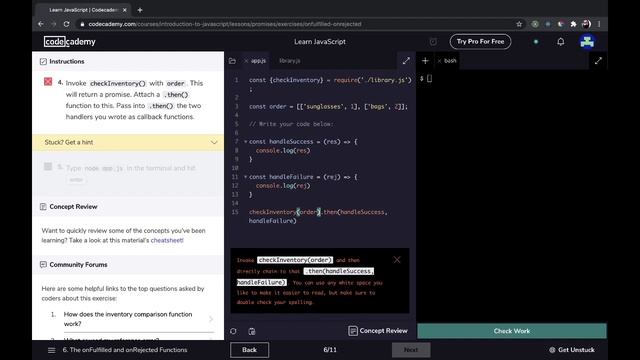Click code line 15 checkInventory call
Image resolution: width=640 pixels, height=360 pixels.
(318, 216)
